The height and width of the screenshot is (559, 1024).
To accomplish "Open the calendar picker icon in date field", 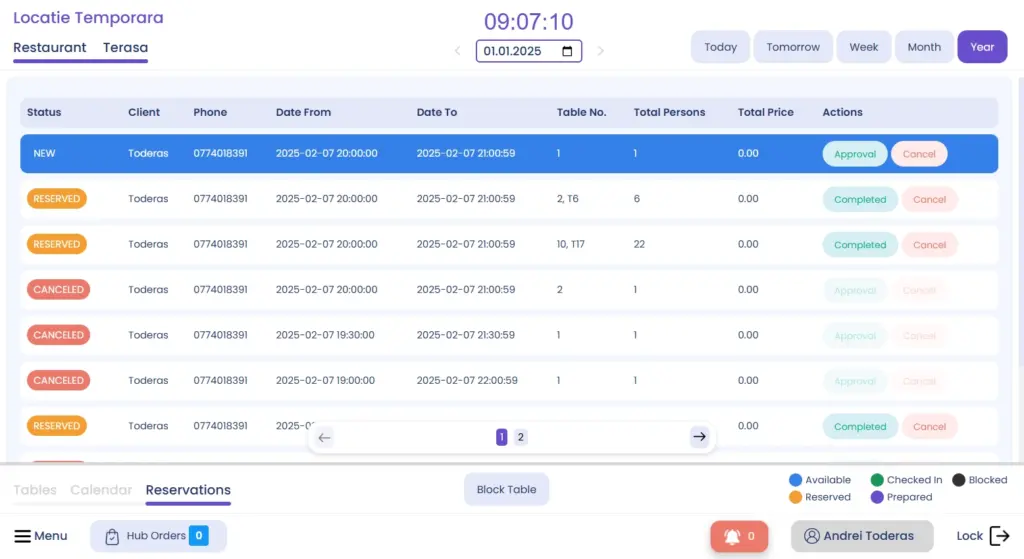I will click(x=567, y=51).
